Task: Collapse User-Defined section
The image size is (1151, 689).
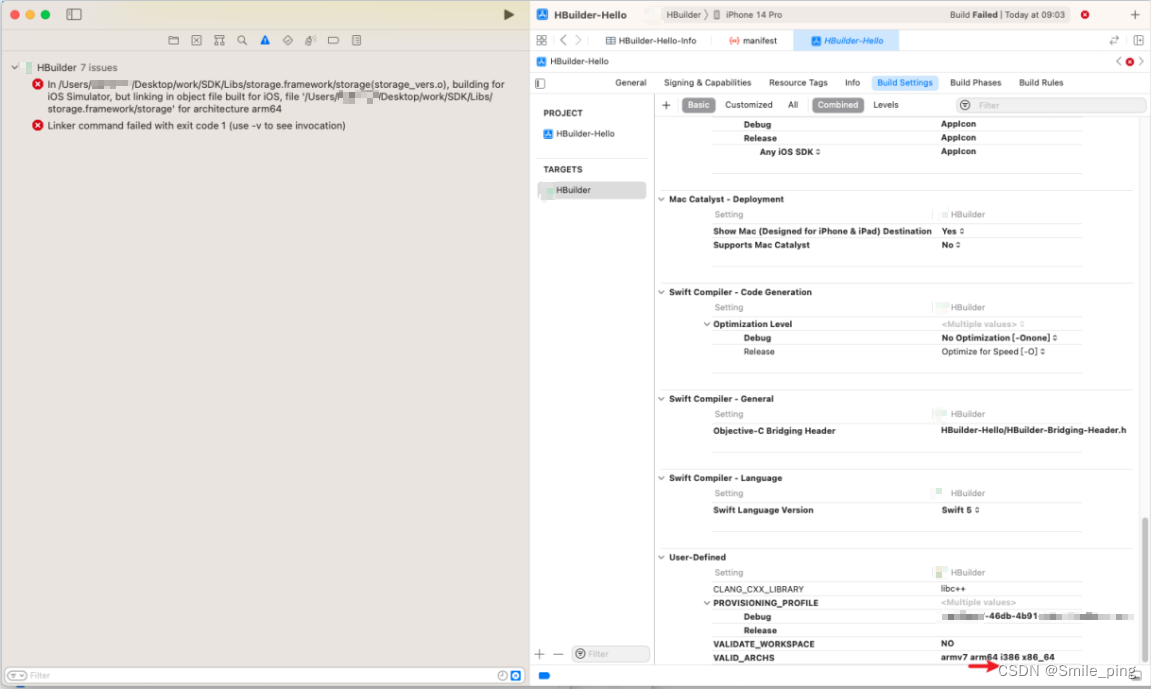Action: click(661, 558)
